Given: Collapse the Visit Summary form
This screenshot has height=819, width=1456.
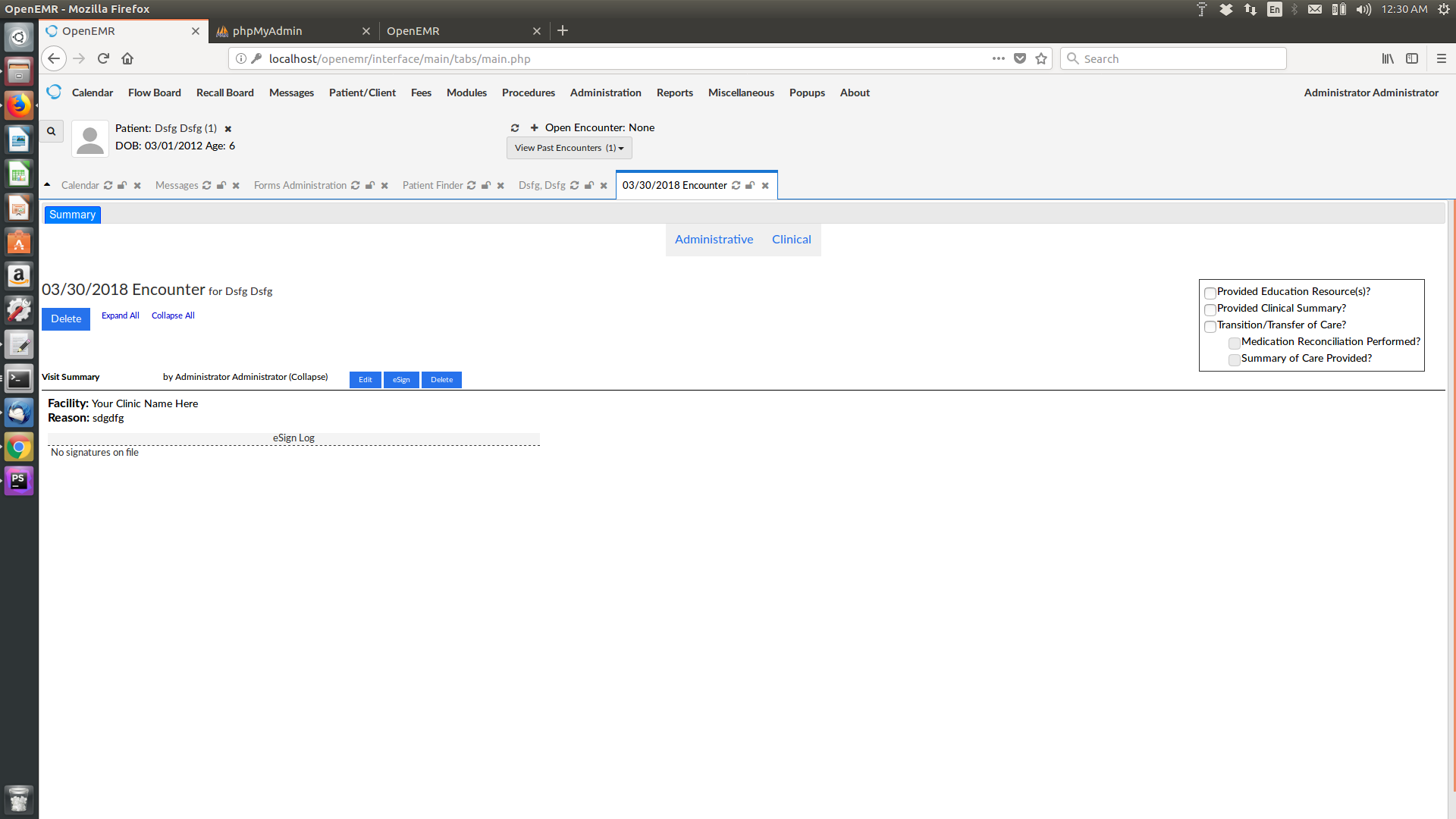Looking at the screenshot, I should click(x=308, y=377).
